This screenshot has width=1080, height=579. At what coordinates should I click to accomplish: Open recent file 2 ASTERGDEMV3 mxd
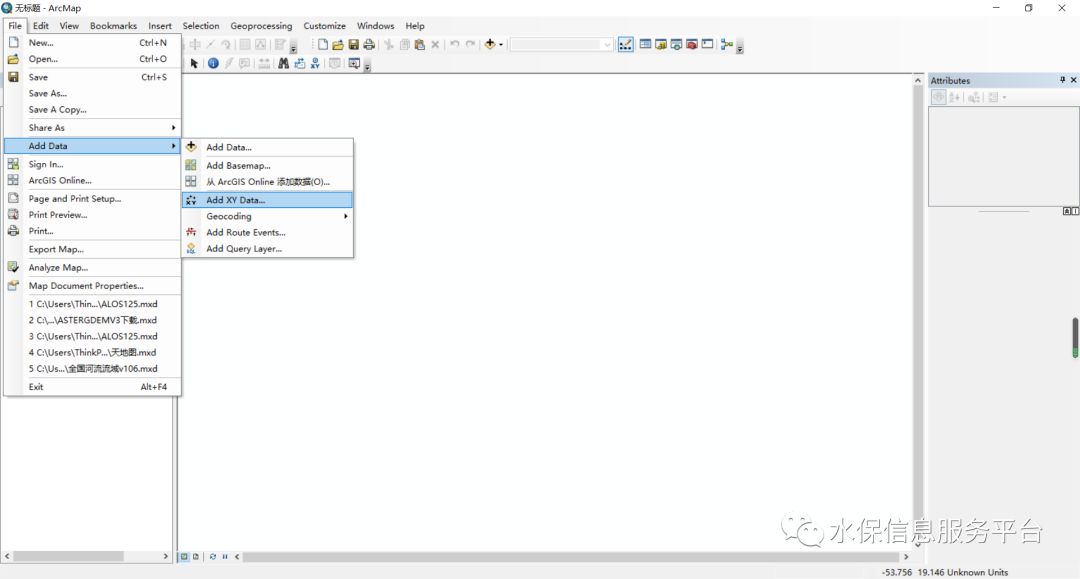click(93, 320)
